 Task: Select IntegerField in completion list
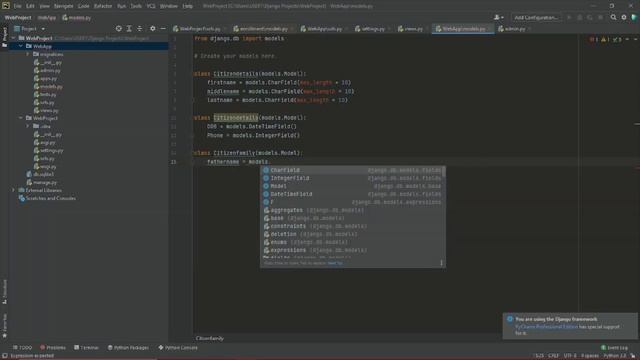point(352,178)
